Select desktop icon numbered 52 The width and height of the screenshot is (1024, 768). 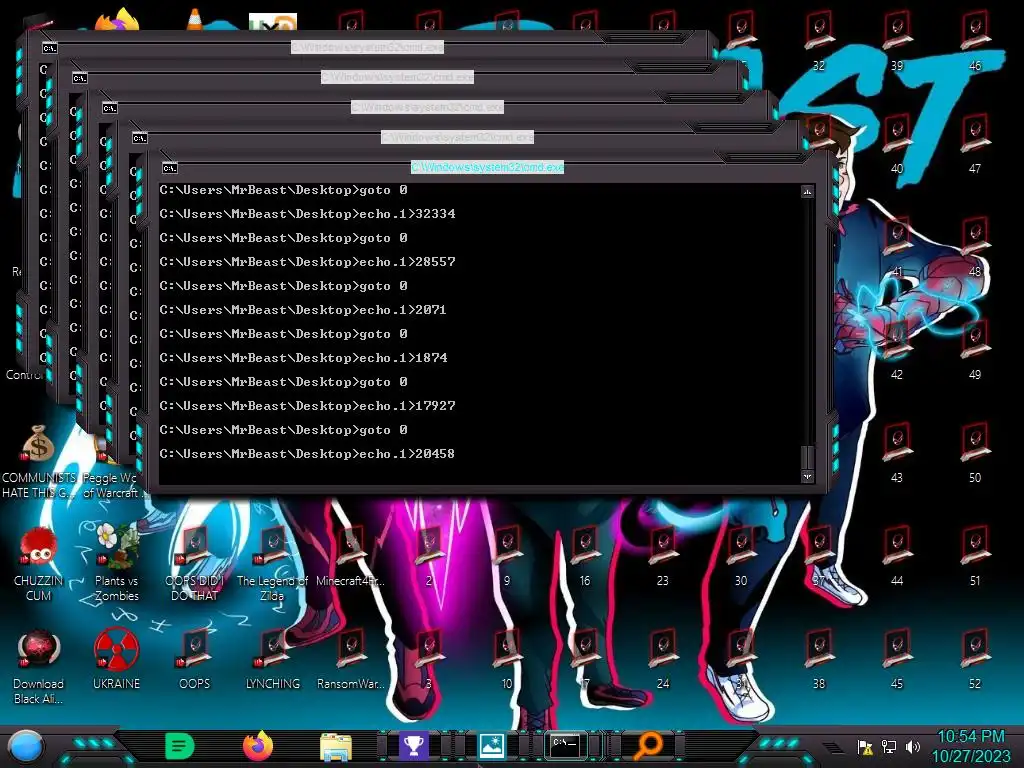pos(975,660)
